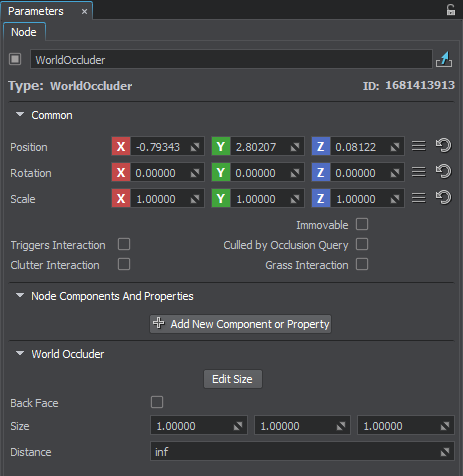Tick the Back Face checkbox
Image resolution: width=463 pixels, height=476 pixels.
pos(157,402)
